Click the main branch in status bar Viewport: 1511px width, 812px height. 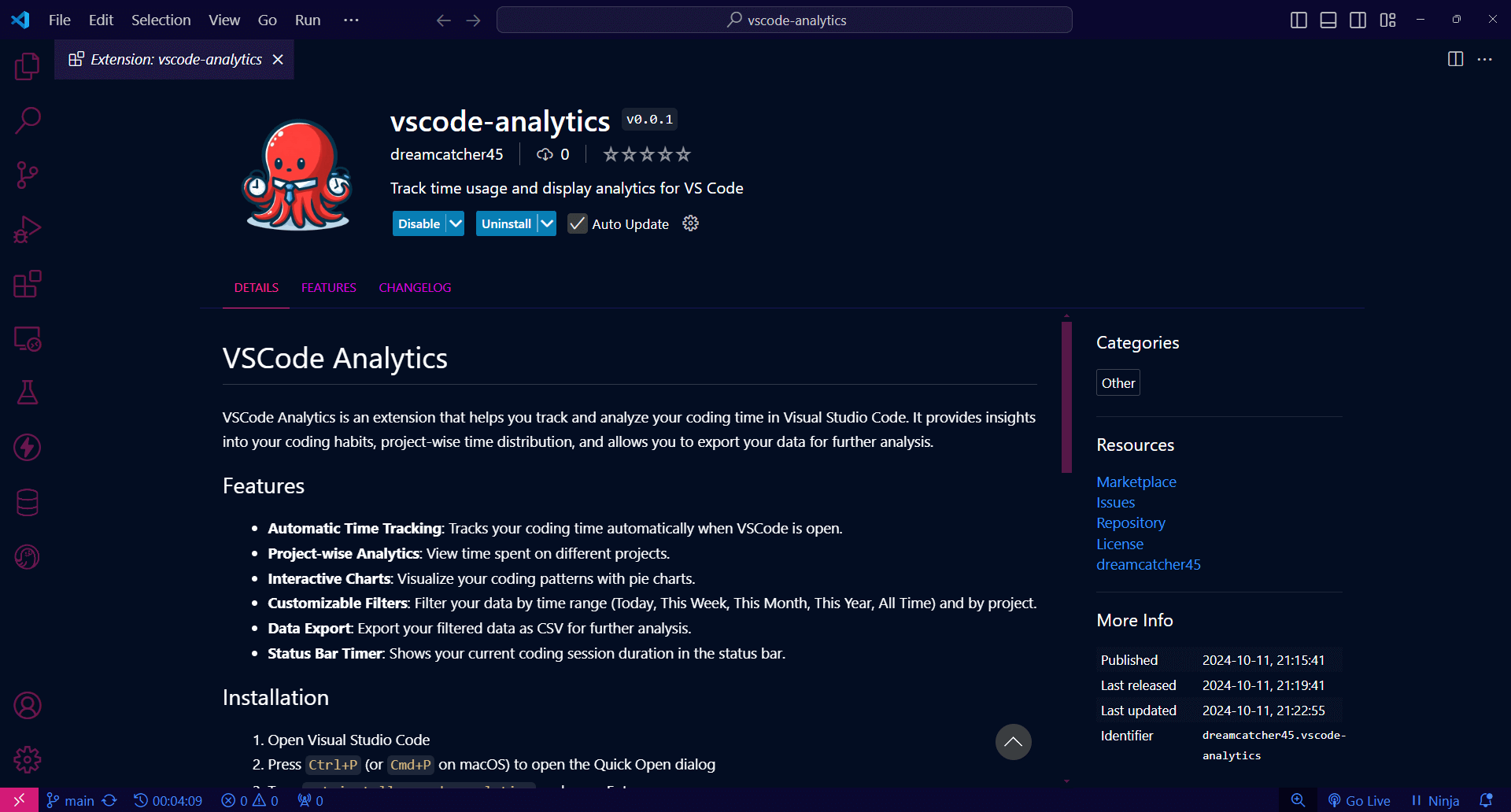(x=71, y=800)
